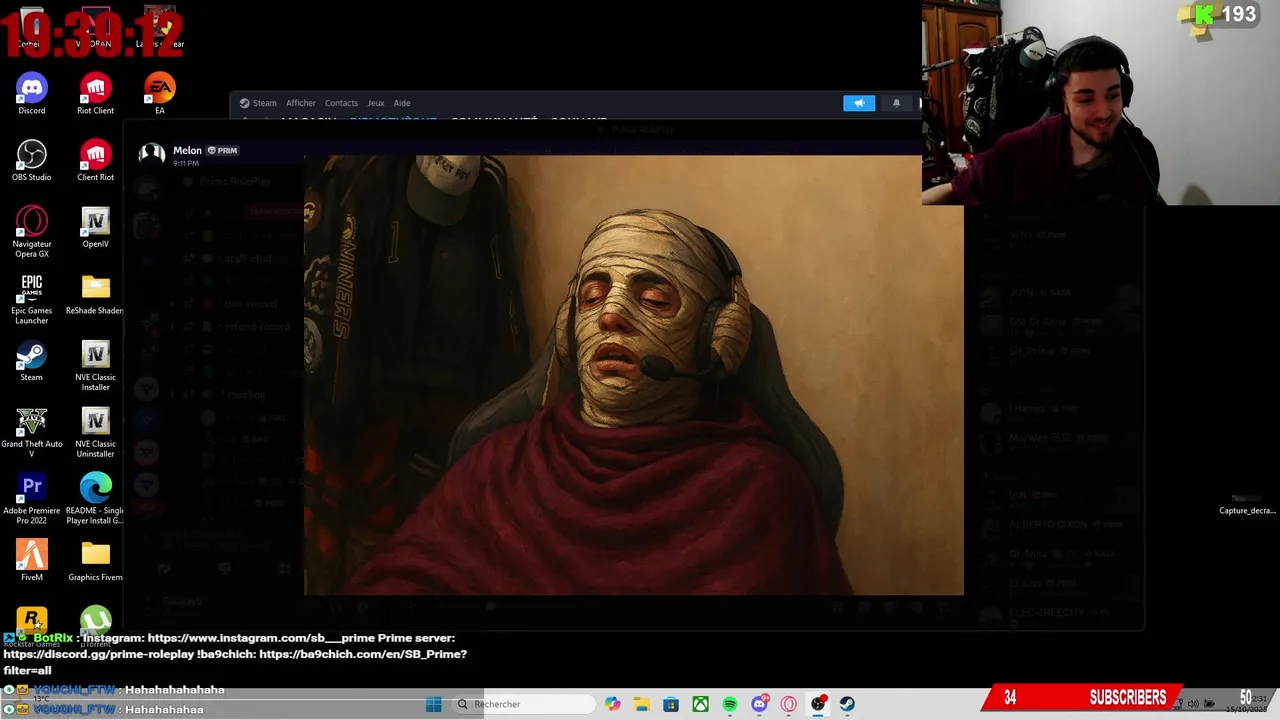Open the Discord desktop shortcut
The height and width of the screenshot is (720, 1280).
[31, 93]
